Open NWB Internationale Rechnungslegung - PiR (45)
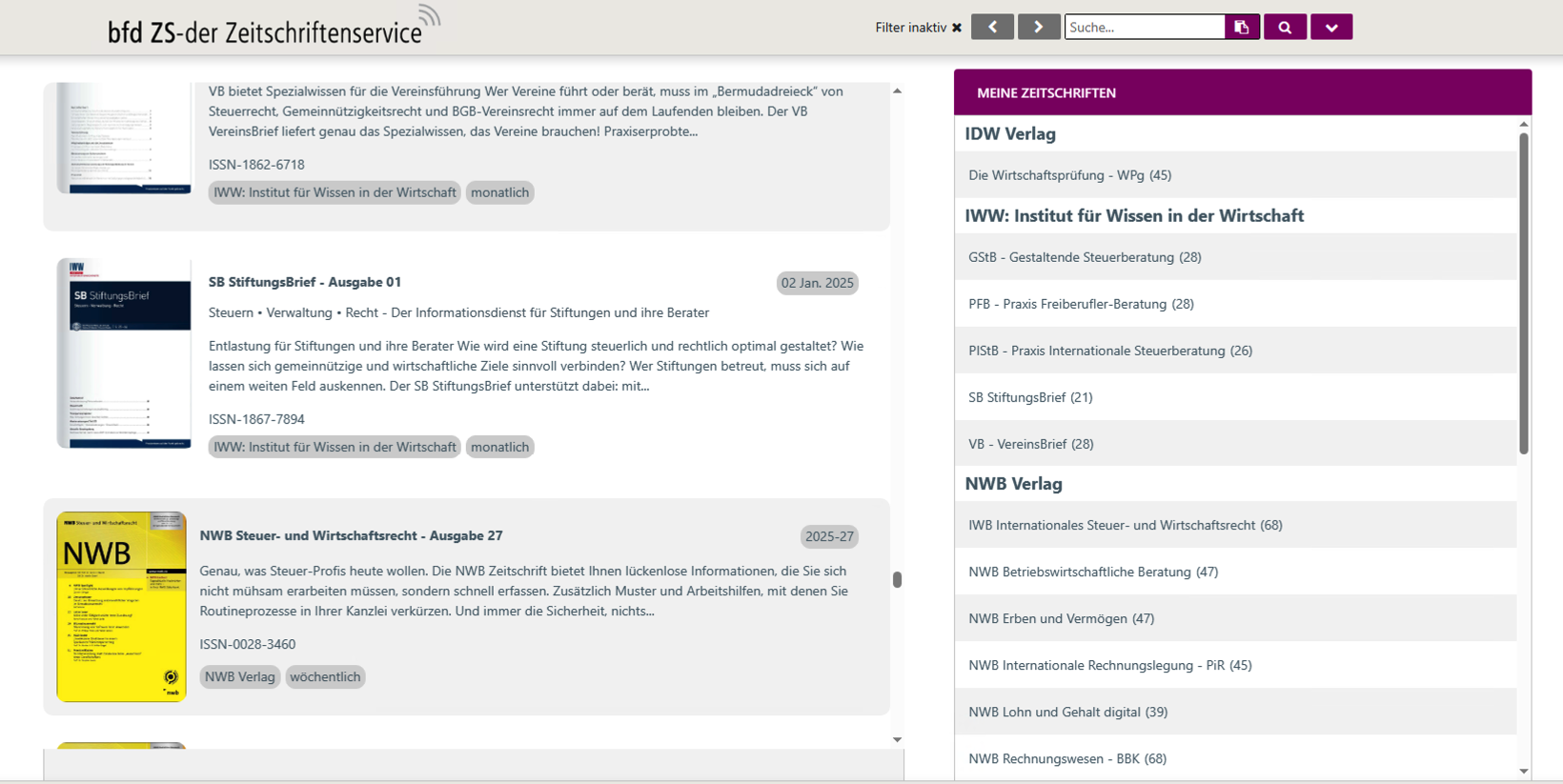Viewport: 1563px width, 784px height. [1235, 665]
